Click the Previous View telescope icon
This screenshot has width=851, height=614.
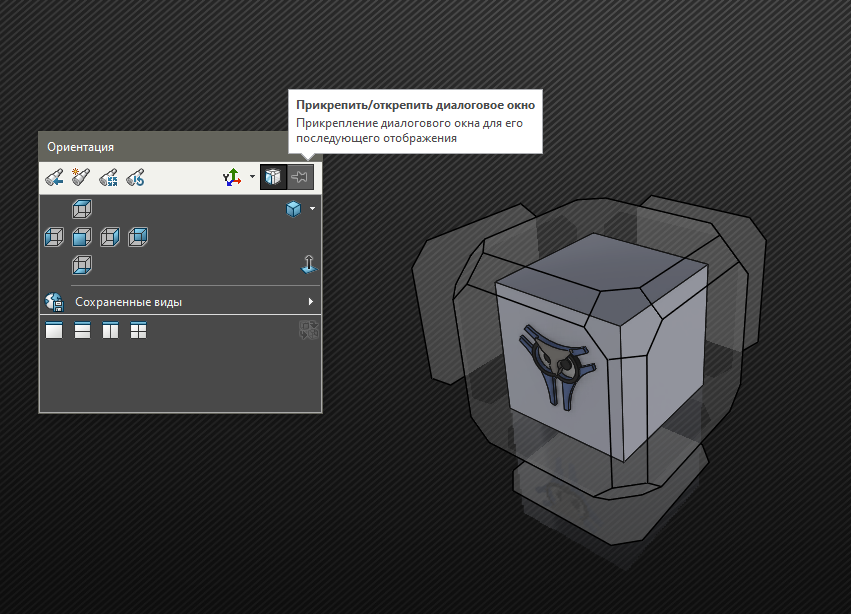point(54,178)
